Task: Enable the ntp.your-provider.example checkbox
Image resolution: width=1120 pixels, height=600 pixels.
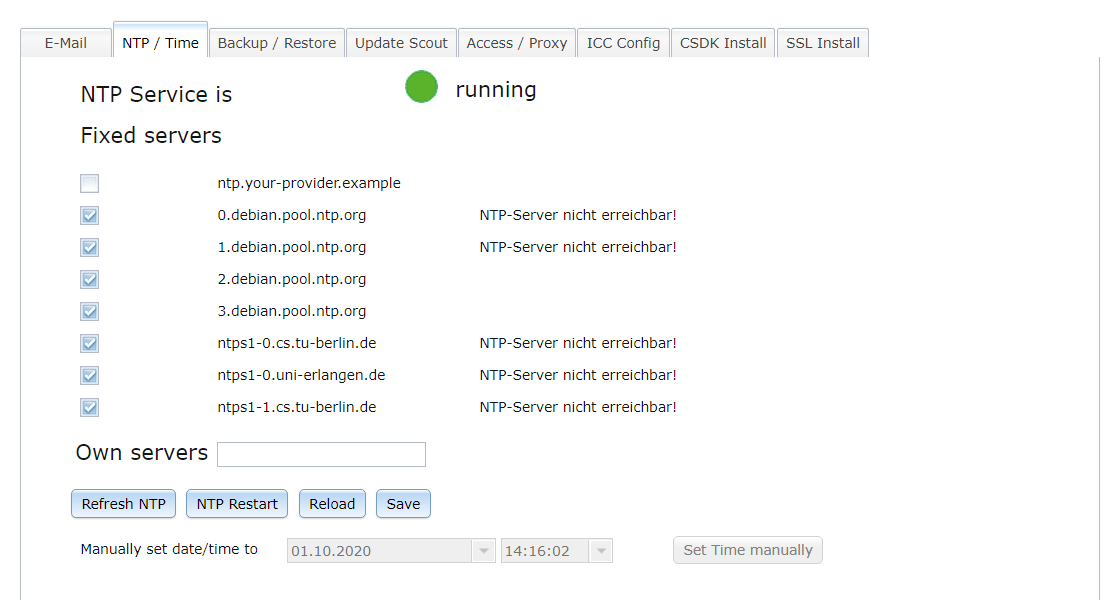Action: (x=90, y=184)
